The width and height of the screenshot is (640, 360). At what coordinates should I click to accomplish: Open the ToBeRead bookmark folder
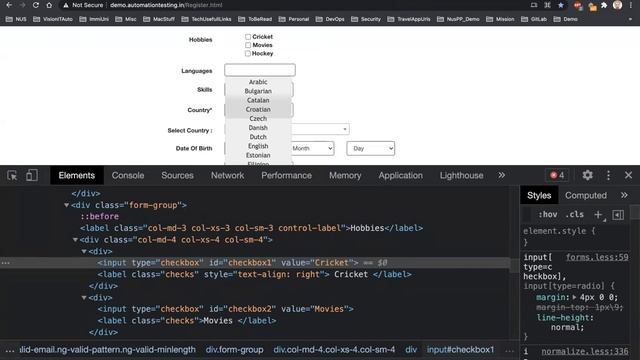pos(255,19)
